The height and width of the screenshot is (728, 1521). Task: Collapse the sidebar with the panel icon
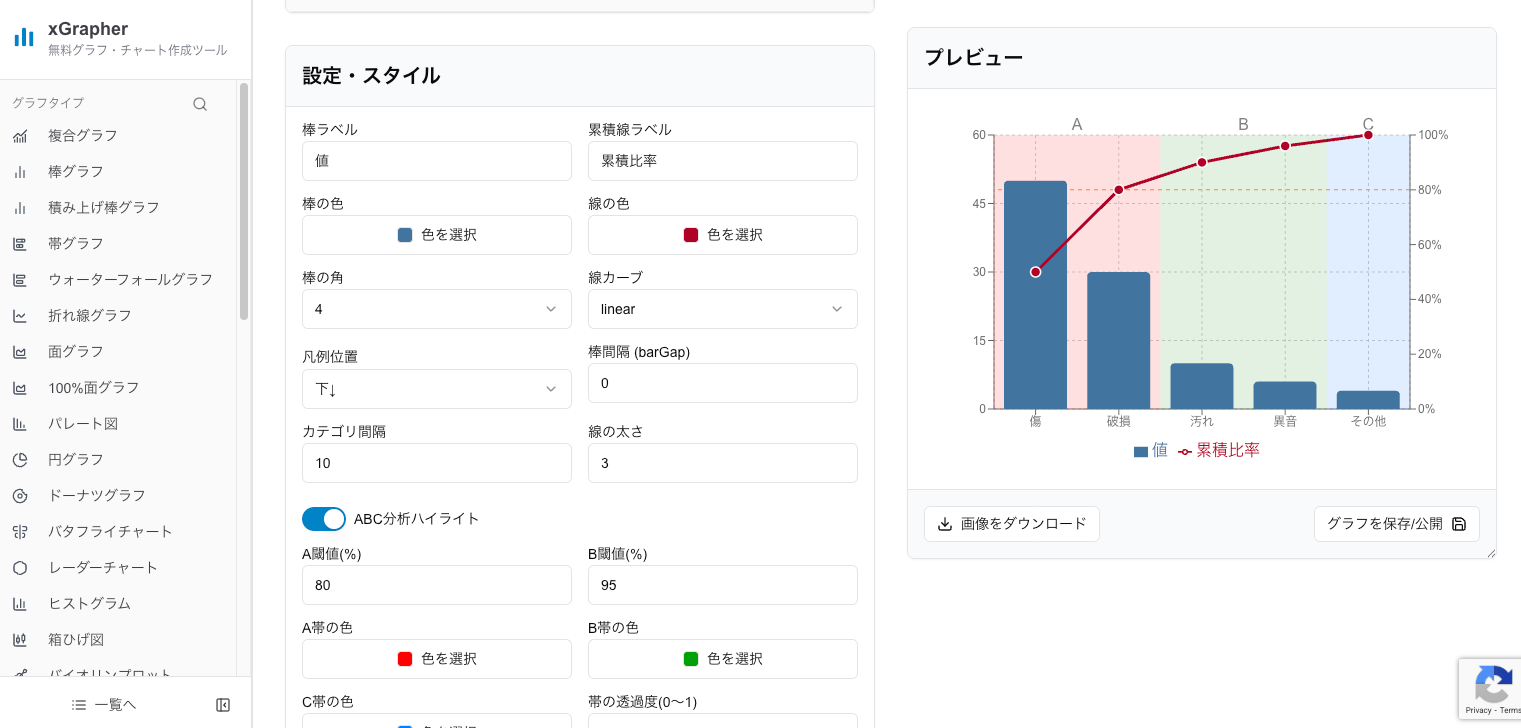pos(223,705)
